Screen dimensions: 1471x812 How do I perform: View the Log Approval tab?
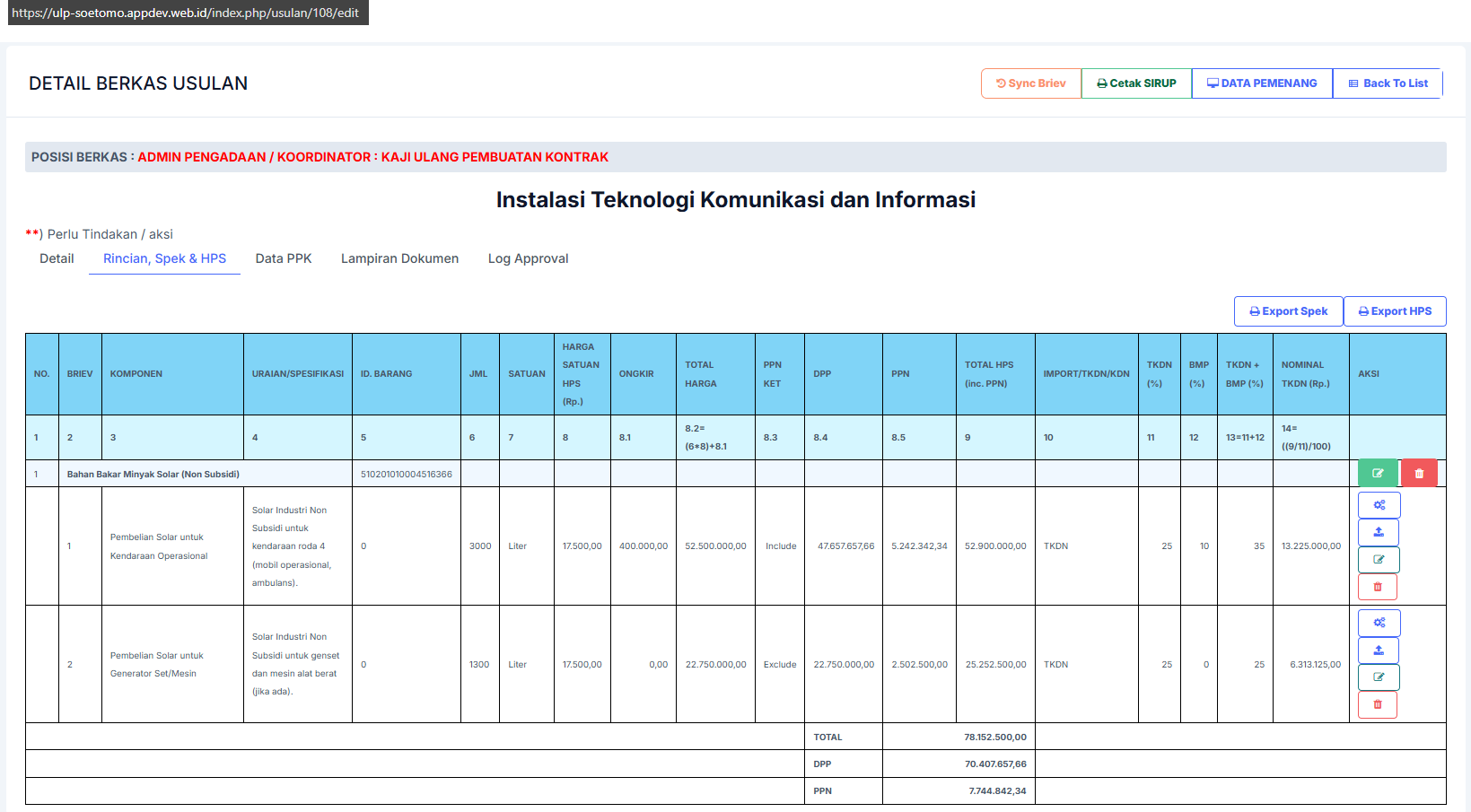click(528, 258)
